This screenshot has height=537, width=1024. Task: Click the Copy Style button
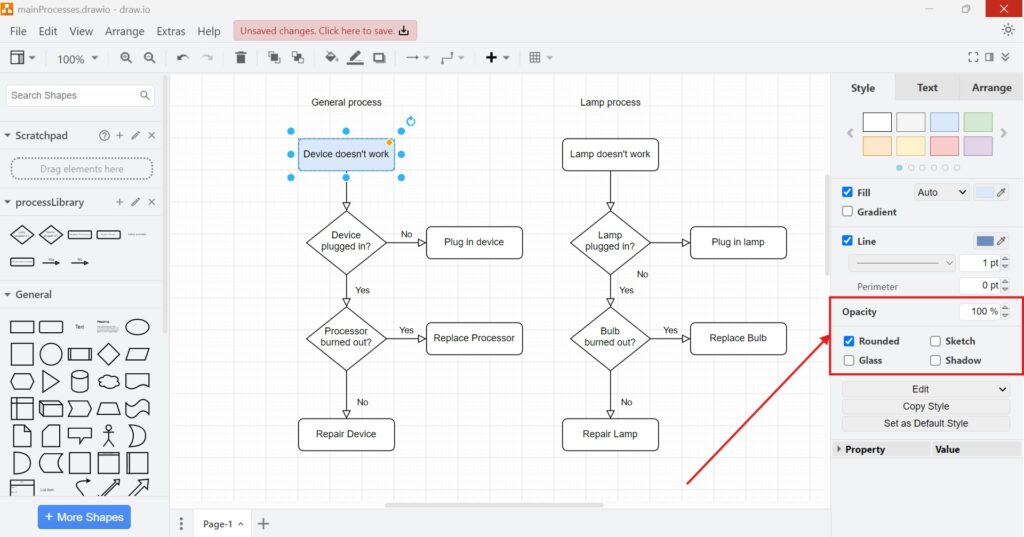coord(926,406)
